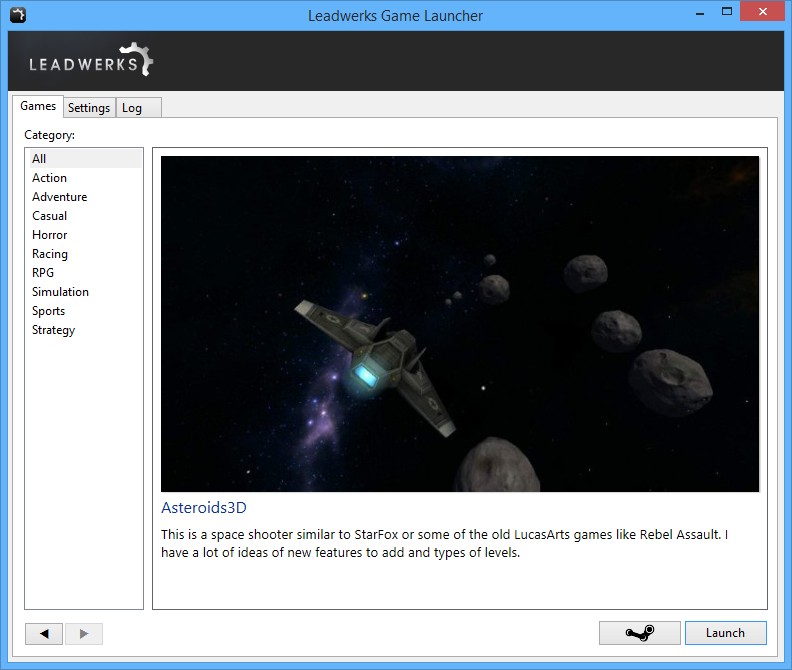Launch the Asteroids3D game
792x670 pixels.
click(725, 633)
